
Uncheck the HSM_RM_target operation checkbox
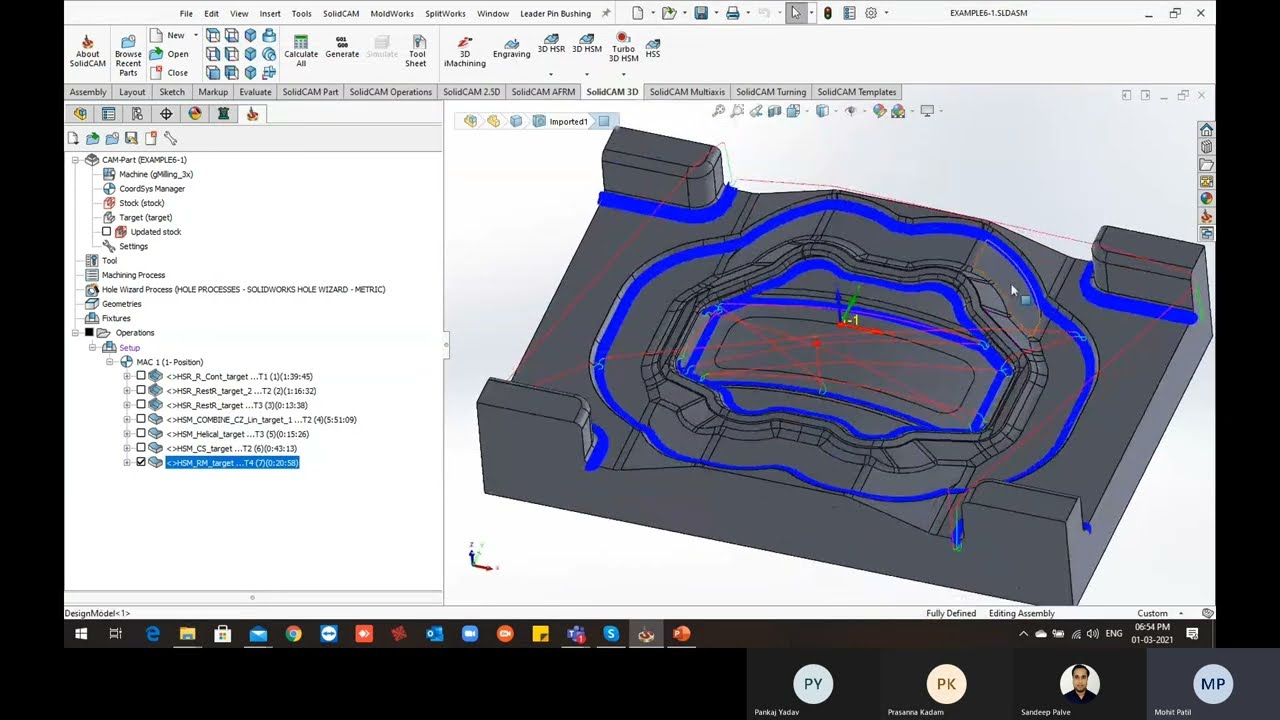click(x=141, y=463)
